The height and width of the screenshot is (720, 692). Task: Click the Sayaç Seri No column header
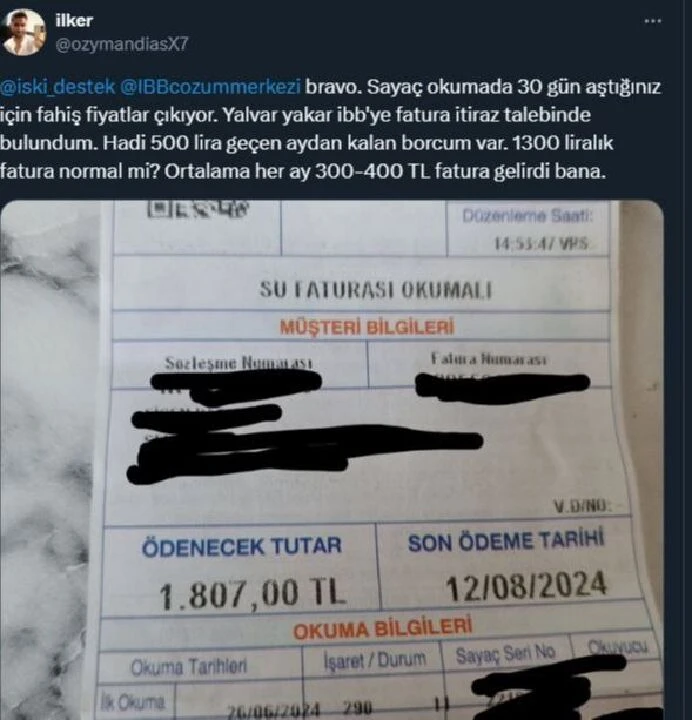(x=505, y=653)
